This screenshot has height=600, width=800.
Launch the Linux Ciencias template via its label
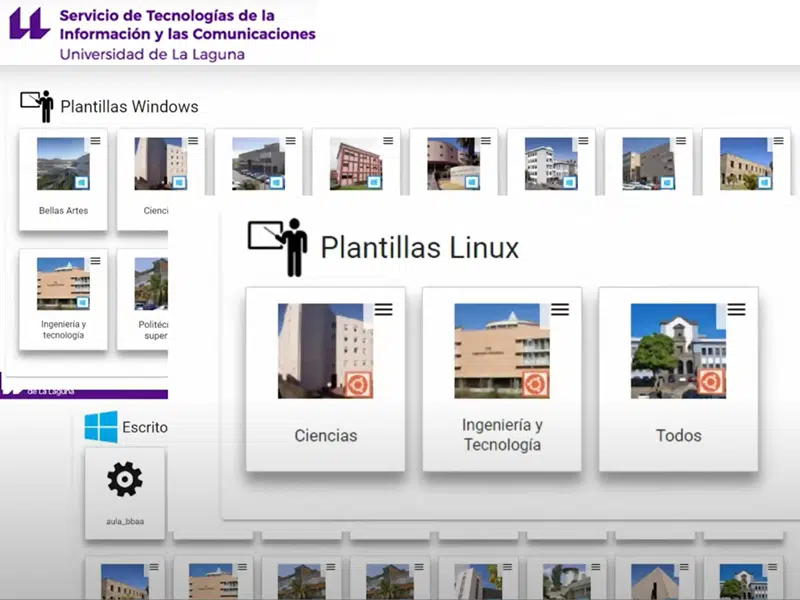(x=325, y=436)
